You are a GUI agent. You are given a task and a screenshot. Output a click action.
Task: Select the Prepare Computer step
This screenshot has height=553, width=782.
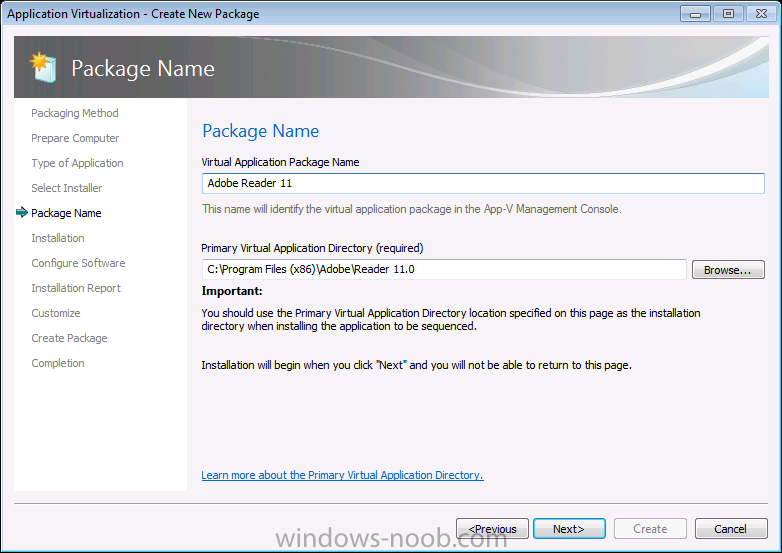75,138
